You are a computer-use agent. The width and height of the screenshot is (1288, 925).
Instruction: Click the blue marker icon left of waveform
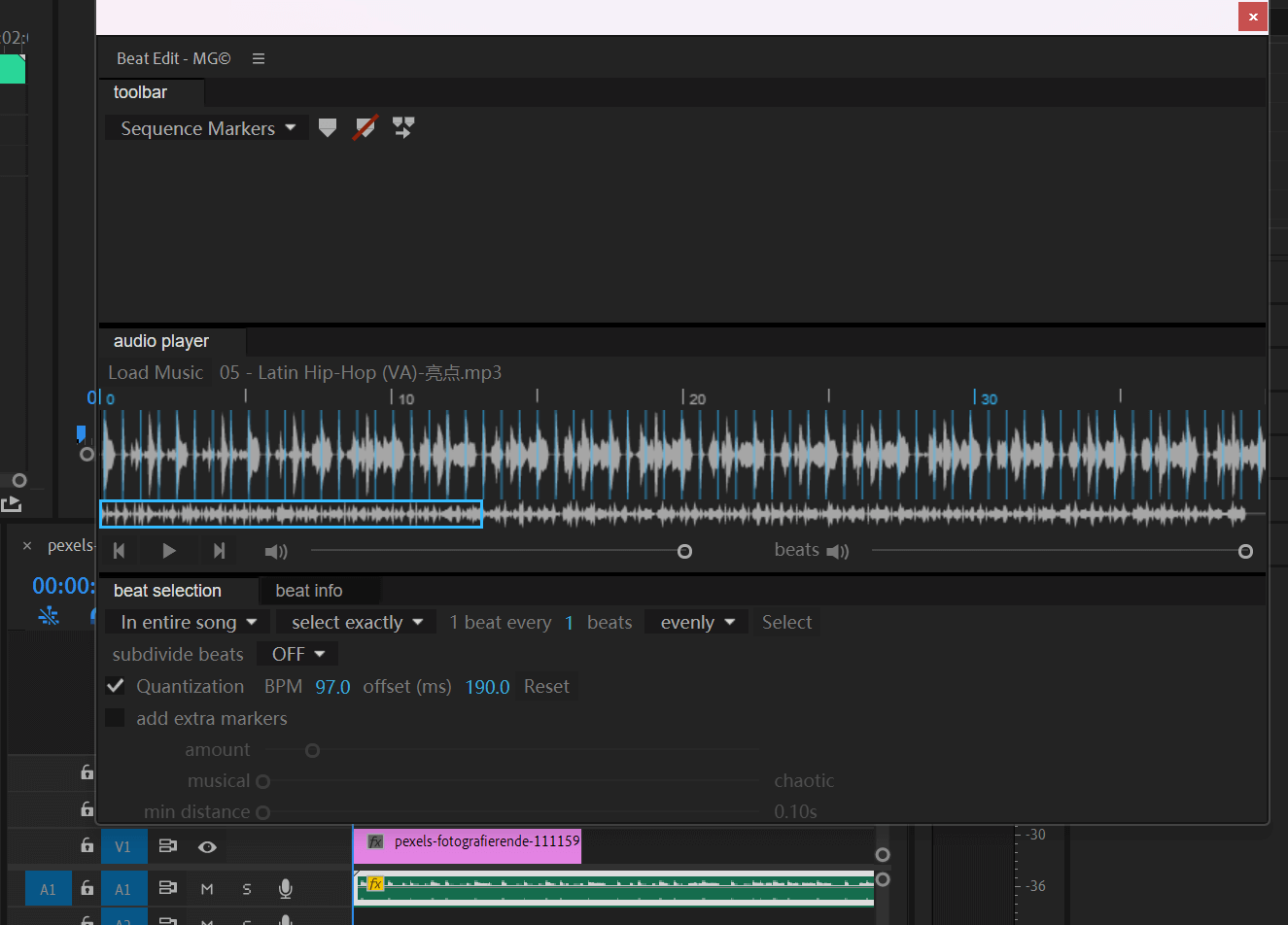point(81,433)
